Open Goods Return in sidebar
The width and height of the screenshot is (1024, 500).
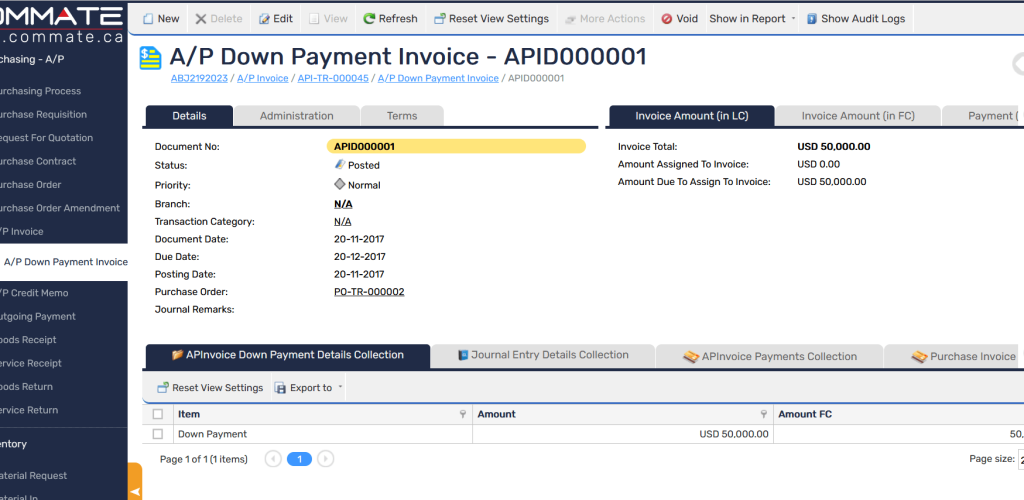click(26, 387)
